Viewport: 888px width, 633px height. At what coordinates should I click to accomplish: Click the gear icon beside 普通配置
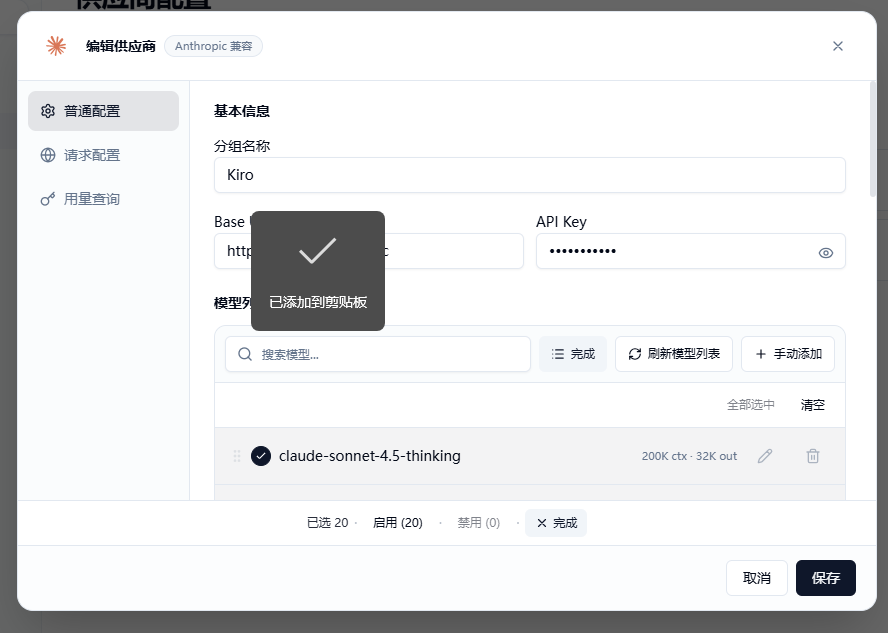(x=48, y=111)
